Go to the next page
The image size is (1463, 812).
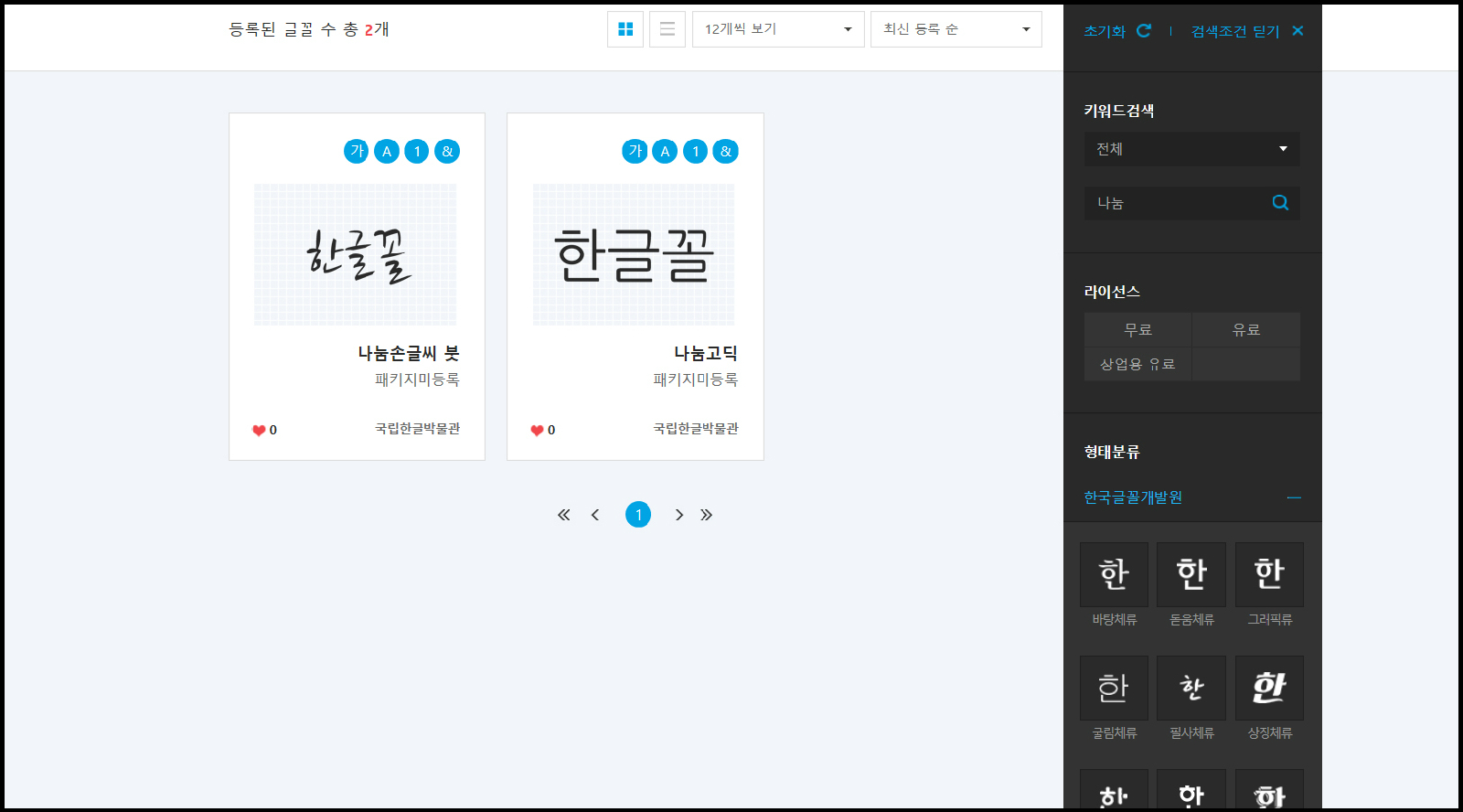coord(678,515)
